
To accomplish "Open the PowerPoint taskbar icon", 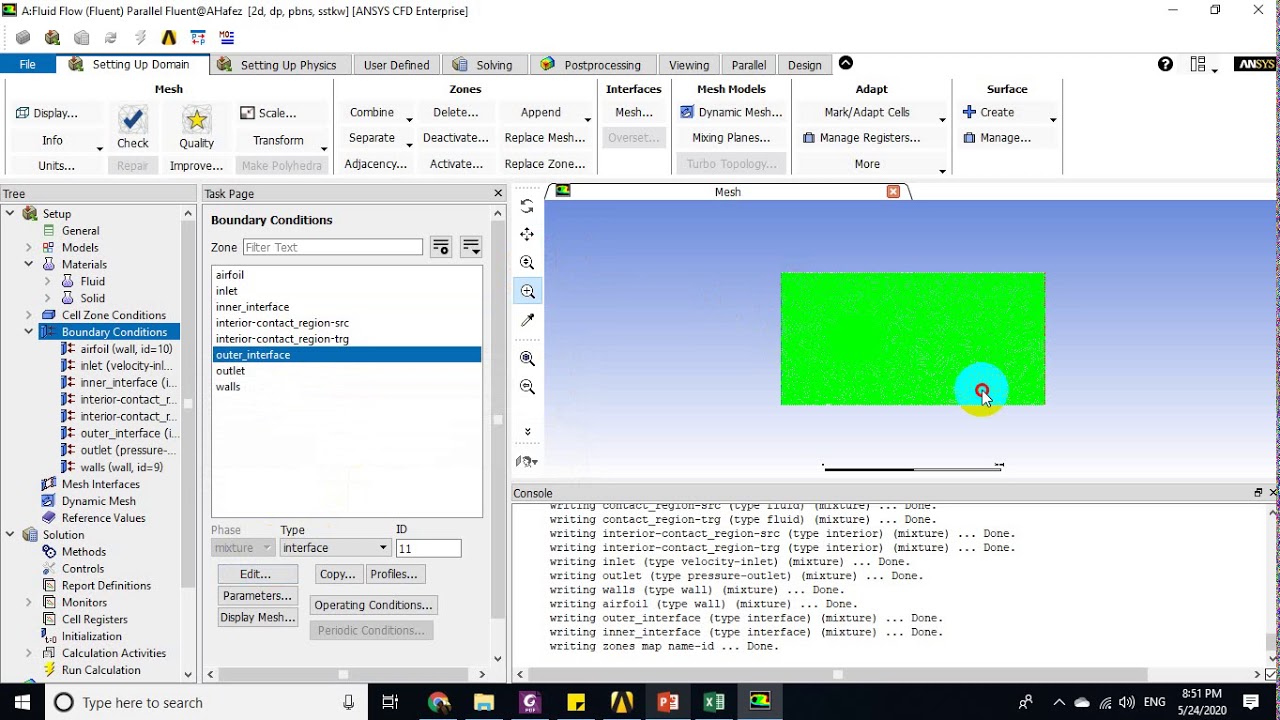I will (x=668, y=702).
